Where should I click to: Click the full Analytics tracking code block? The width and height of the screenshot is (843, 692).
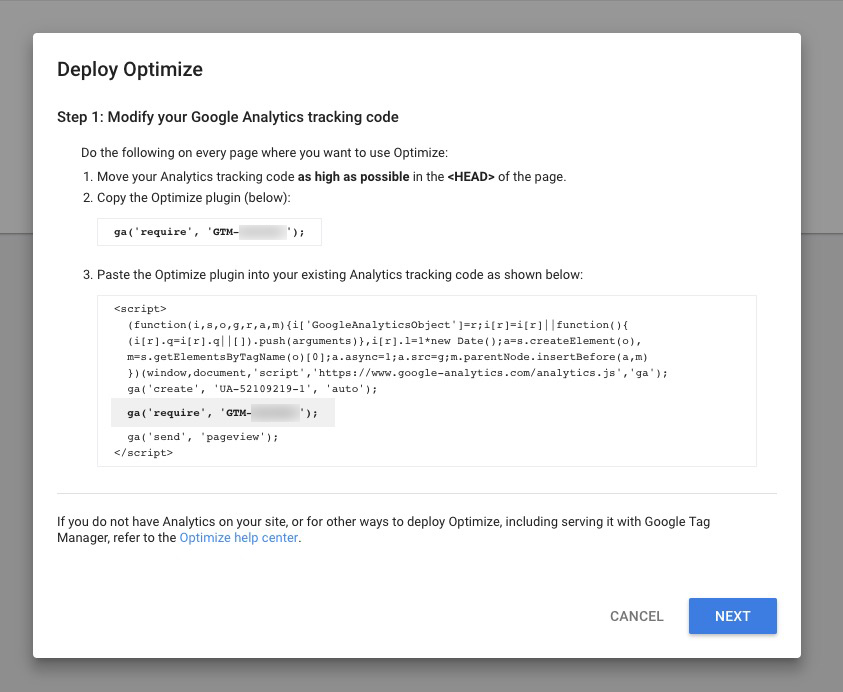(425, 380)
